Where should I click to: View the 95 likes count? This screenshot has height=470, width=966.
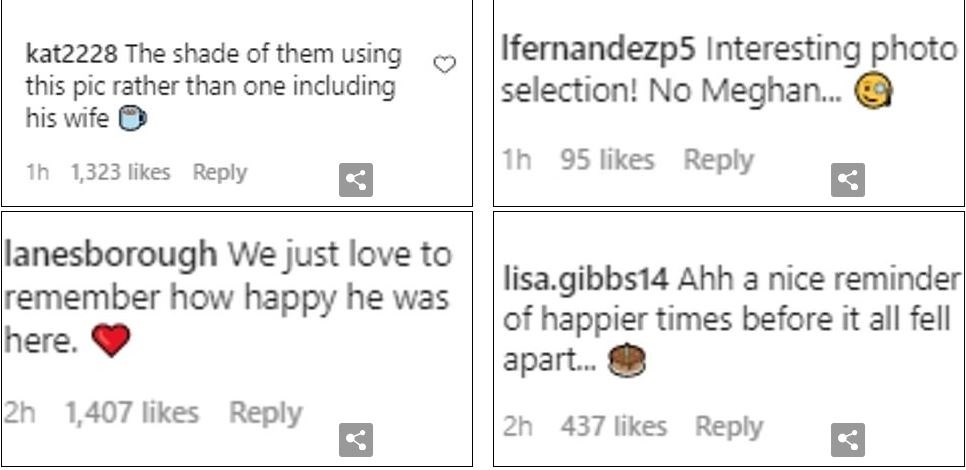(607, 160)
